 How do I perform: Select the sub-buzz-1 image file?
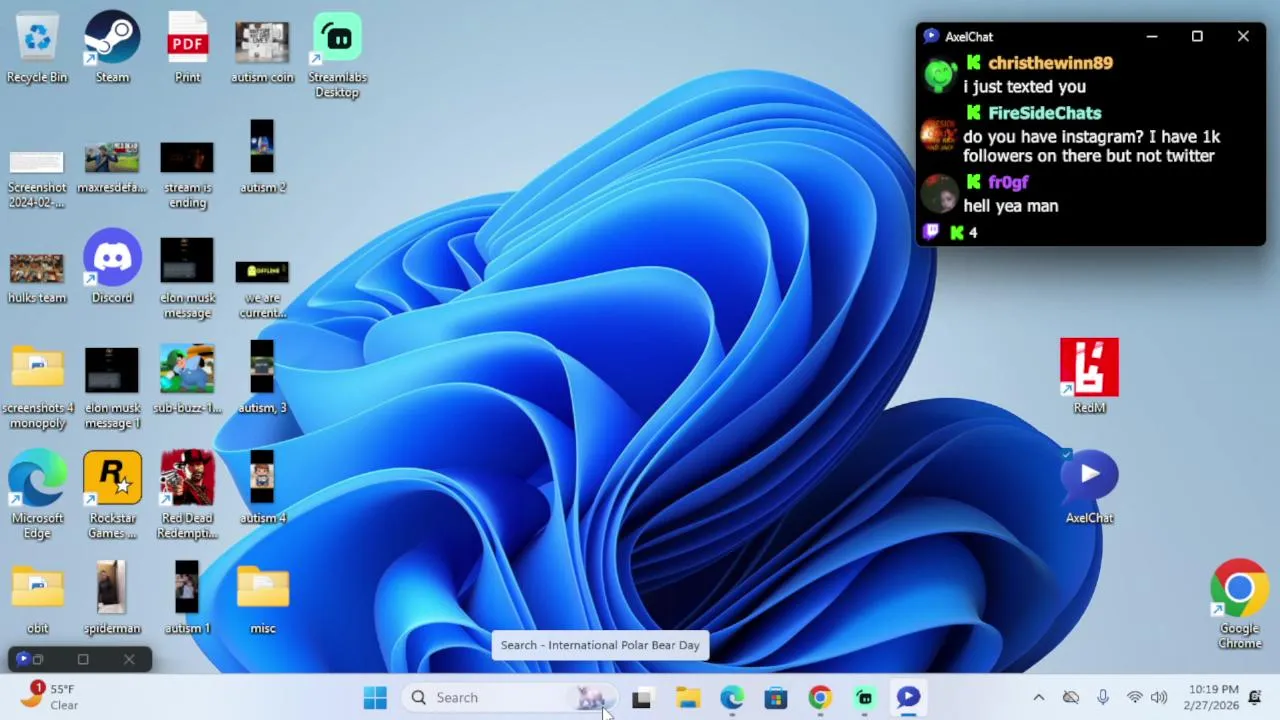tap(187, 380)
